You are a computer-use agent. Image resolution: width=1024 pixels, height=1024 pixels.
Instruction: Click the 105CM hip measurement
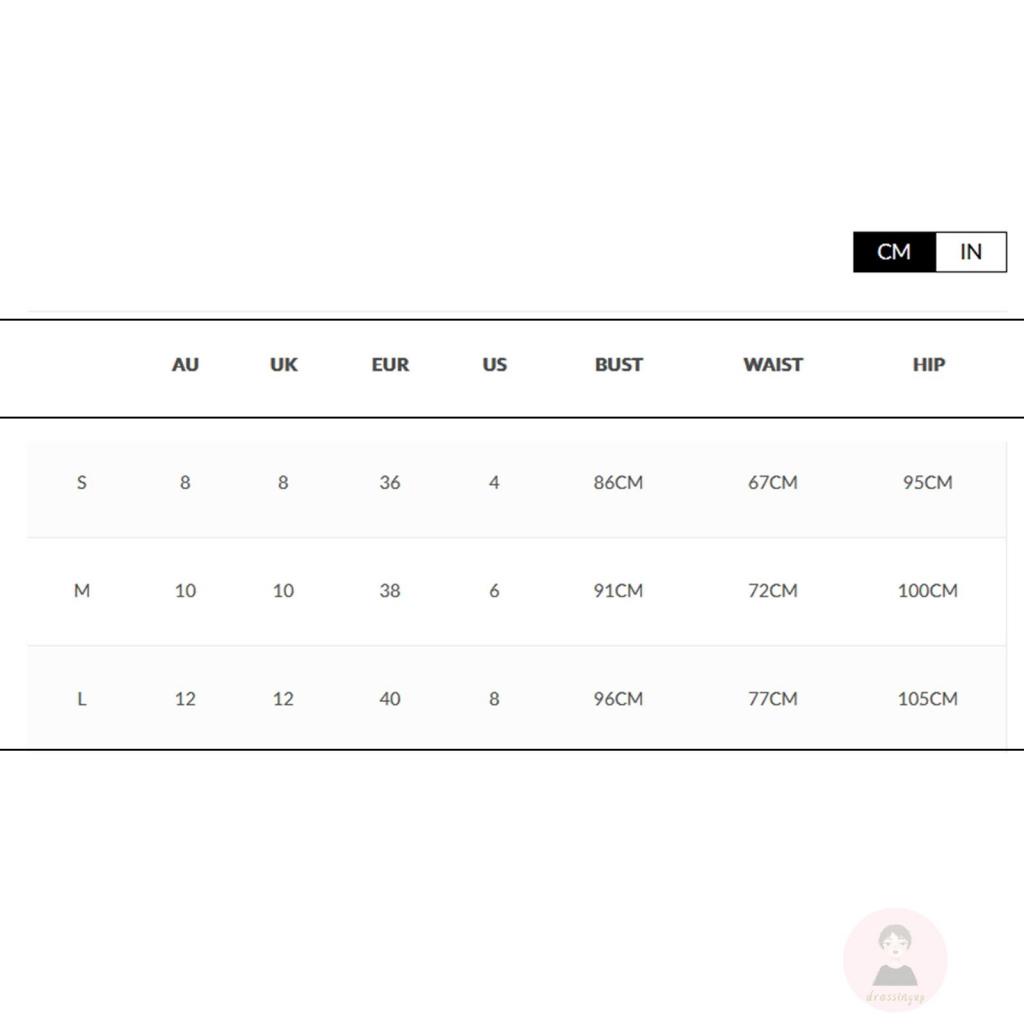927,699
